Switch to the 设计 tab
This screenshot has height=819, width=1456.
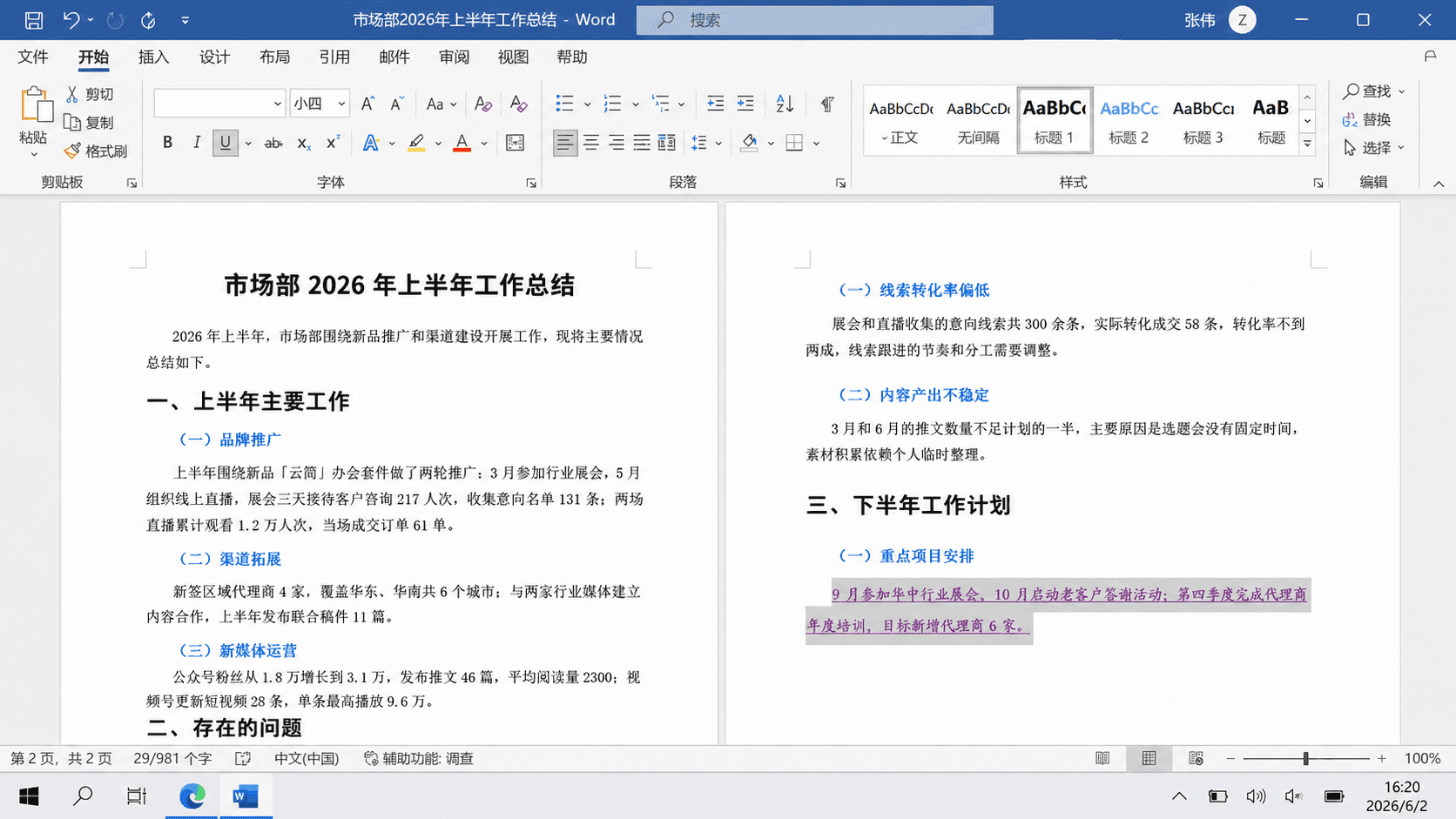tap(214, 57)
